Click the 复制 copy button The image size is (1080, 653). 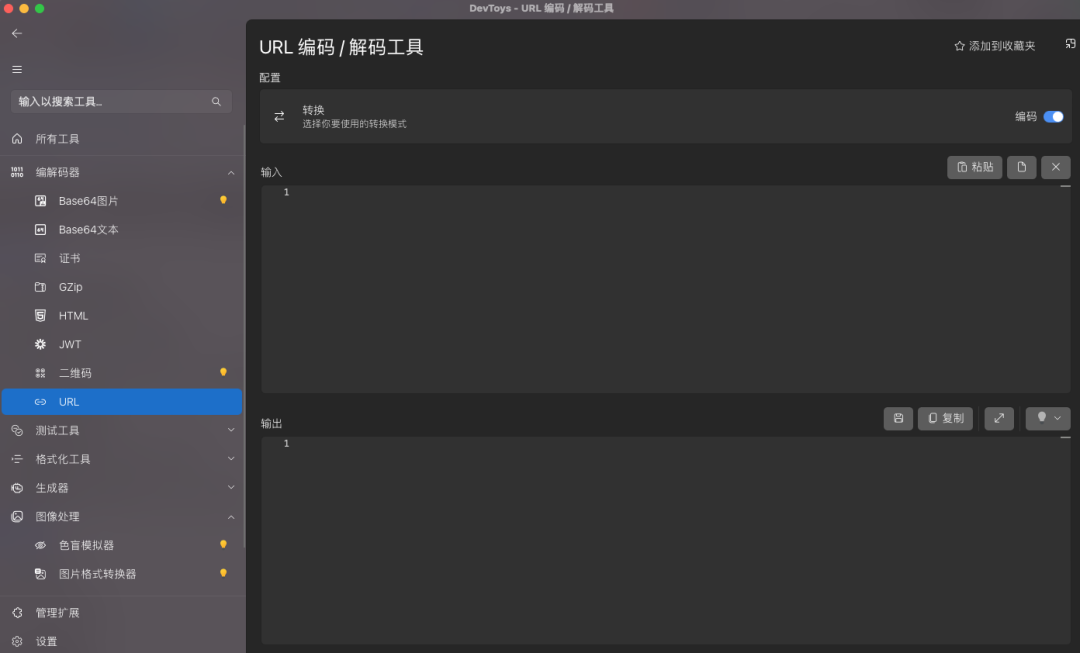[x=945, y=419]
